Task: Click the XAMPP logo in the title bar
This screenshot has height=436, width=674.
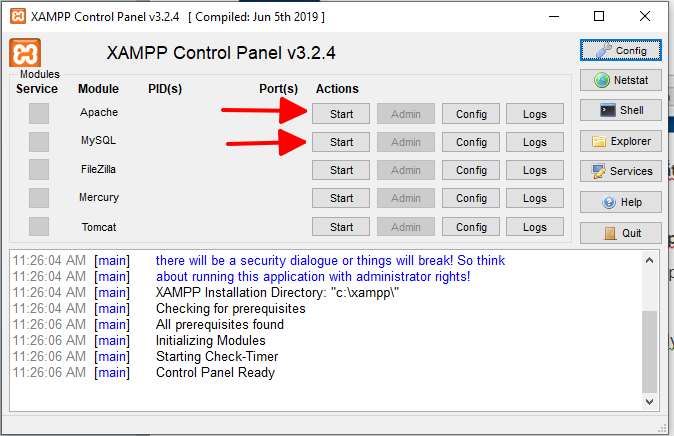Action: tap(18, 17)
